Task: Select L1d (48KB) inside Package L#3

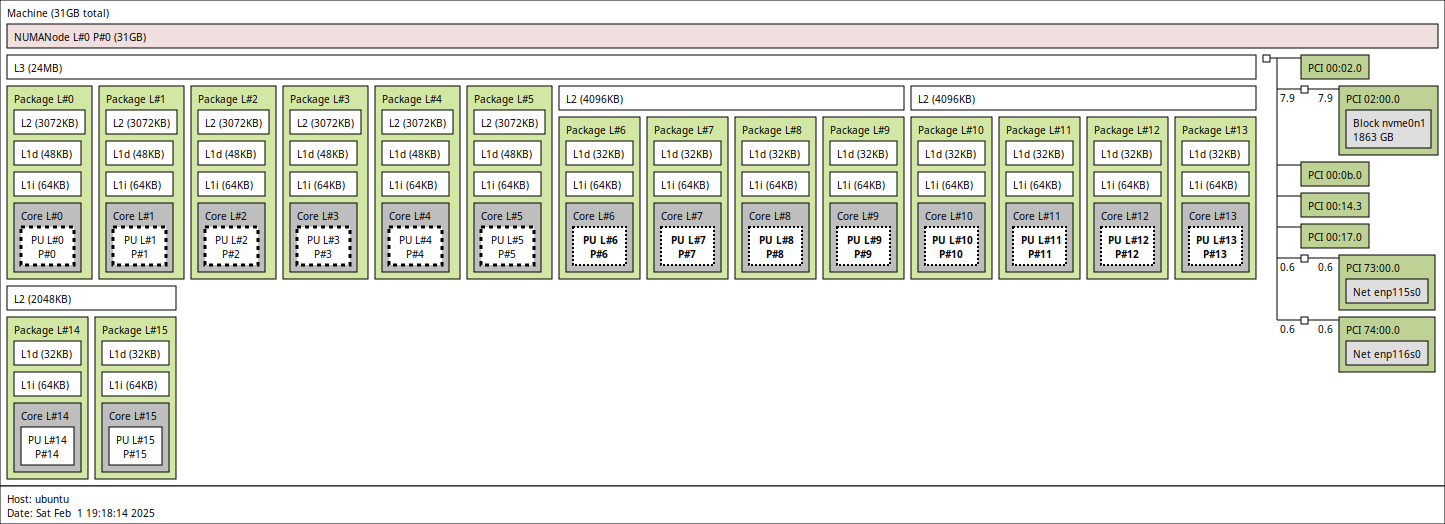Action: (324, 154)
